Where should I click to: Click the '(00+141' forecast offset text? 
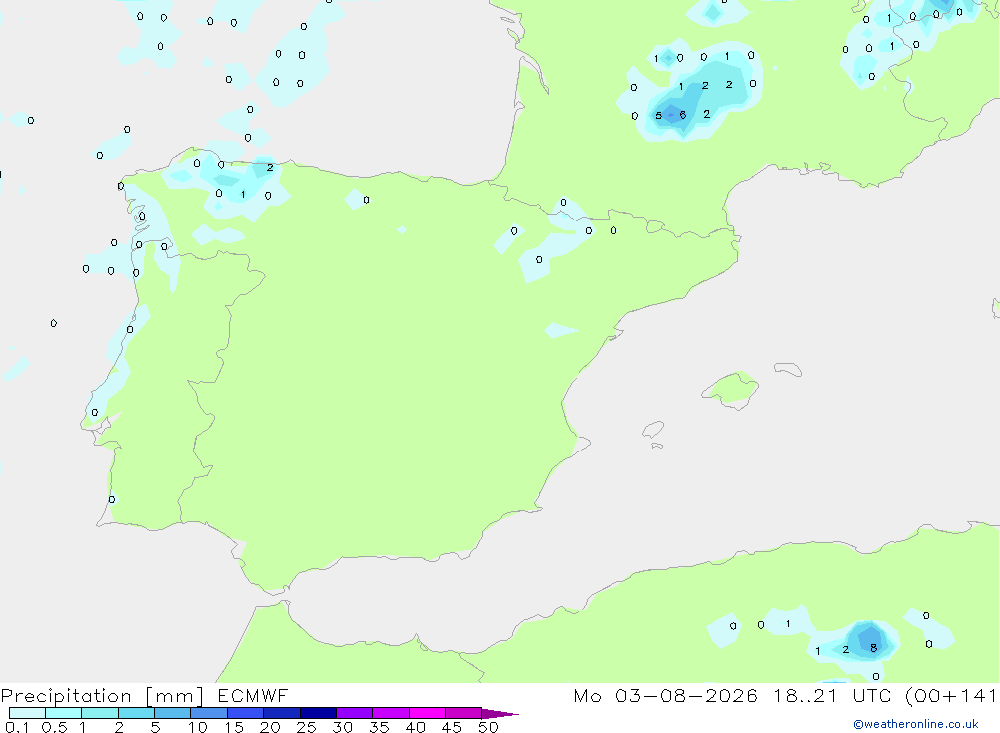point(951,696)
